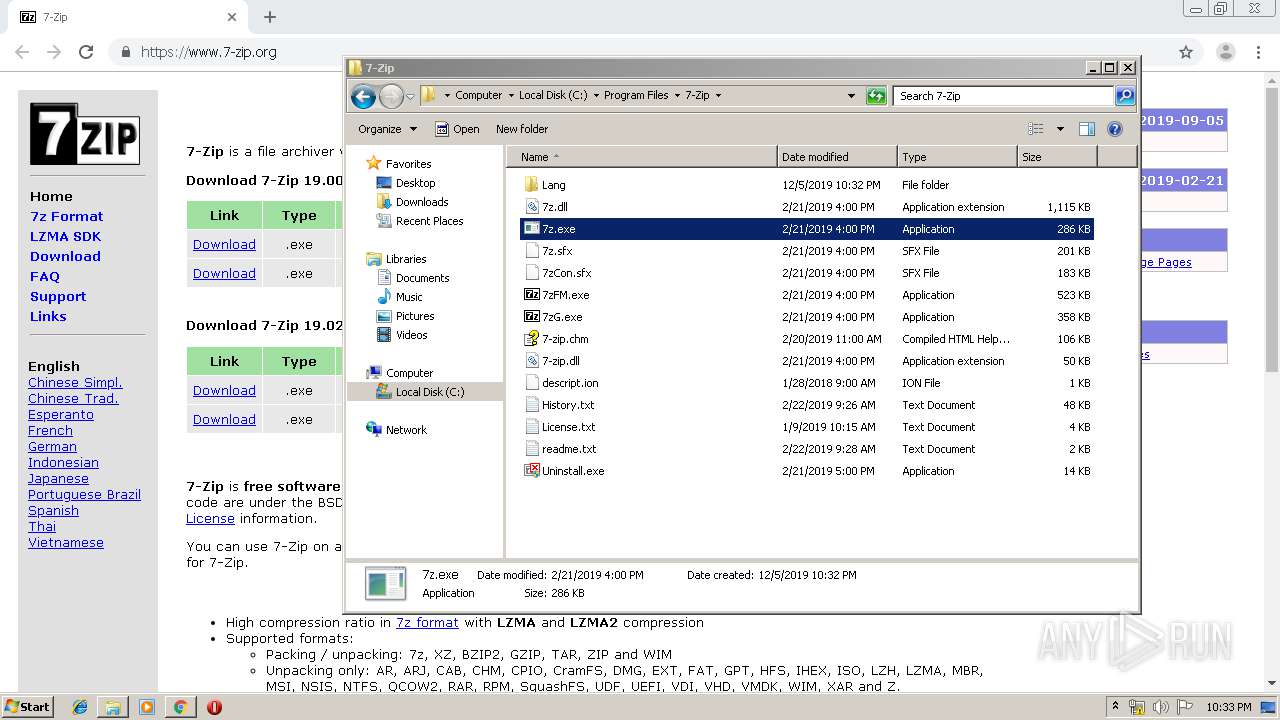Click the Open toolbar button
Viewport: 1280px width, 720px height.
(457, 129)
